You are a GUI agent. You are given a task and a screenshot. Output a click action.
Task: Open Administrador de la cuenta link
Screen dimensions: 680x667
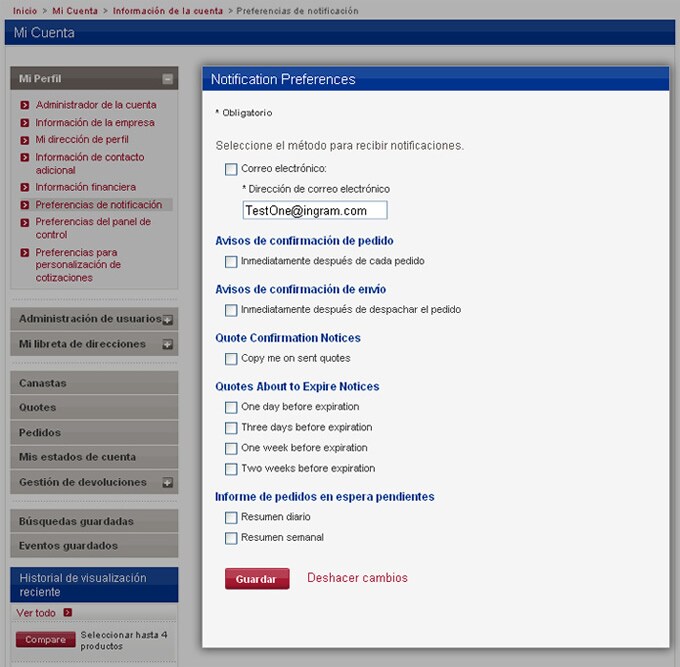point(96,105)
